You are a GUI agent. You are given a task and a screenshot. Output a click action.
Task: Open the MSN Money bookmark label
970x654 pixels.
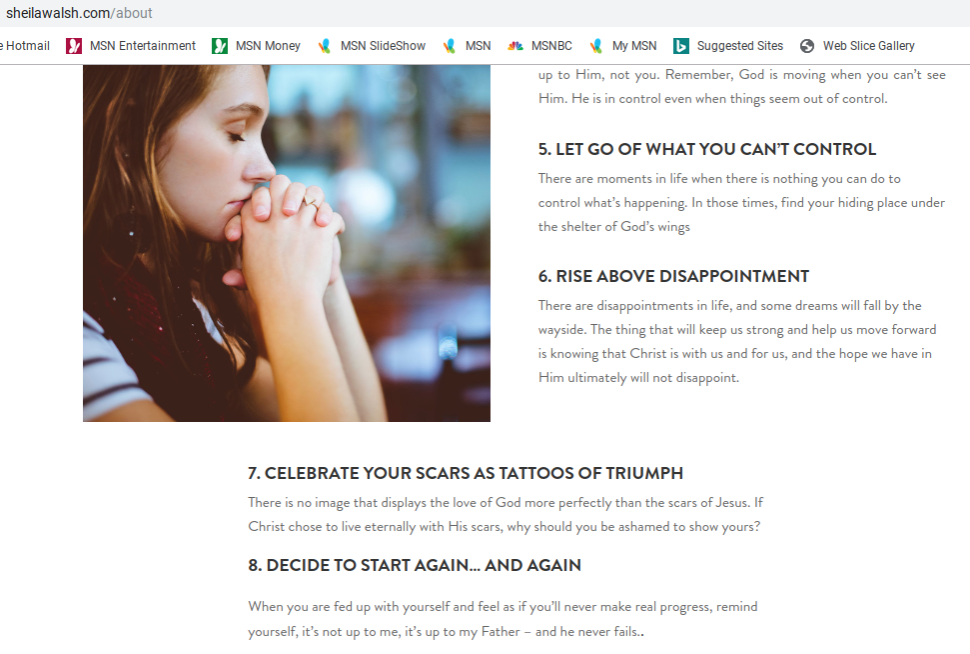click(268, 46)
